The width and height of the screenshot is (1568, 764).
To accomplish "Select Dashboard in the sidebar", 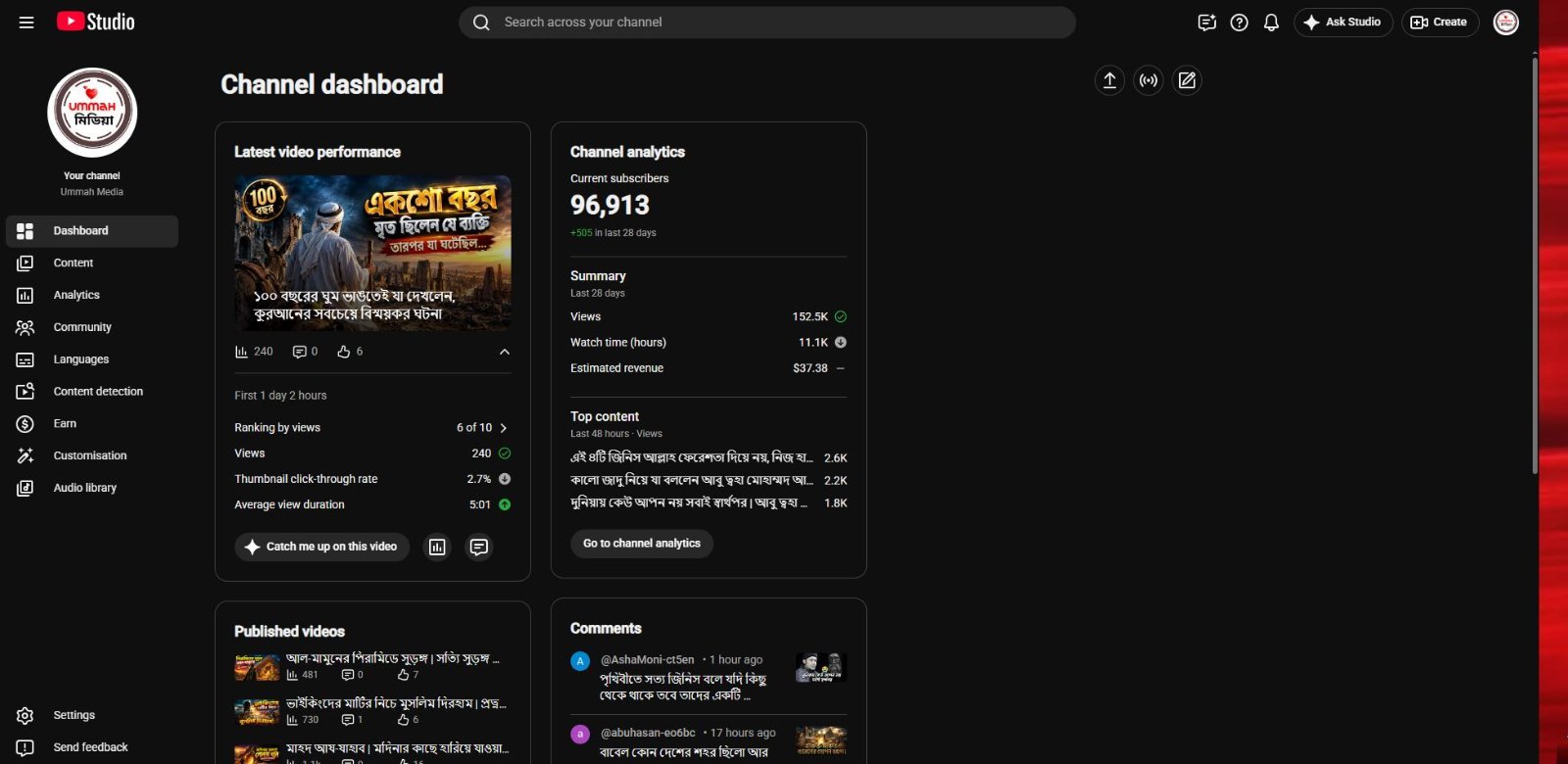I will click(92, 231).
